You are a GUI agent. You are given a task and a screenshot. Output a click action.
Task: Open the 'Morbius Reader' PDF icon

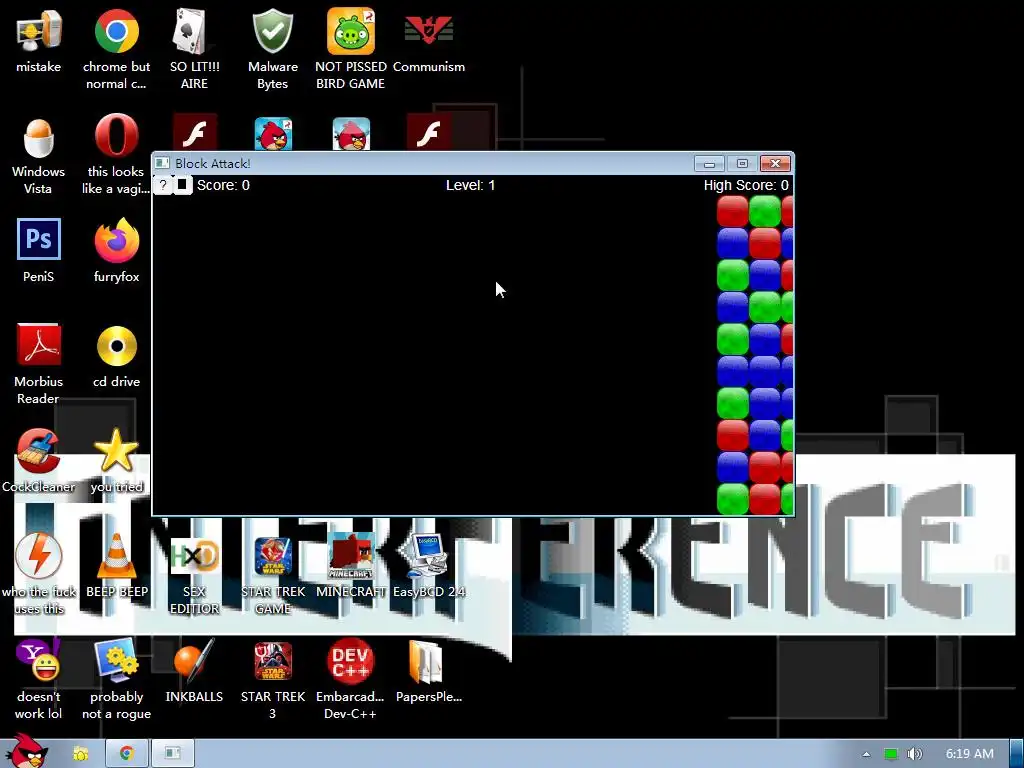[x=39, y=364]
